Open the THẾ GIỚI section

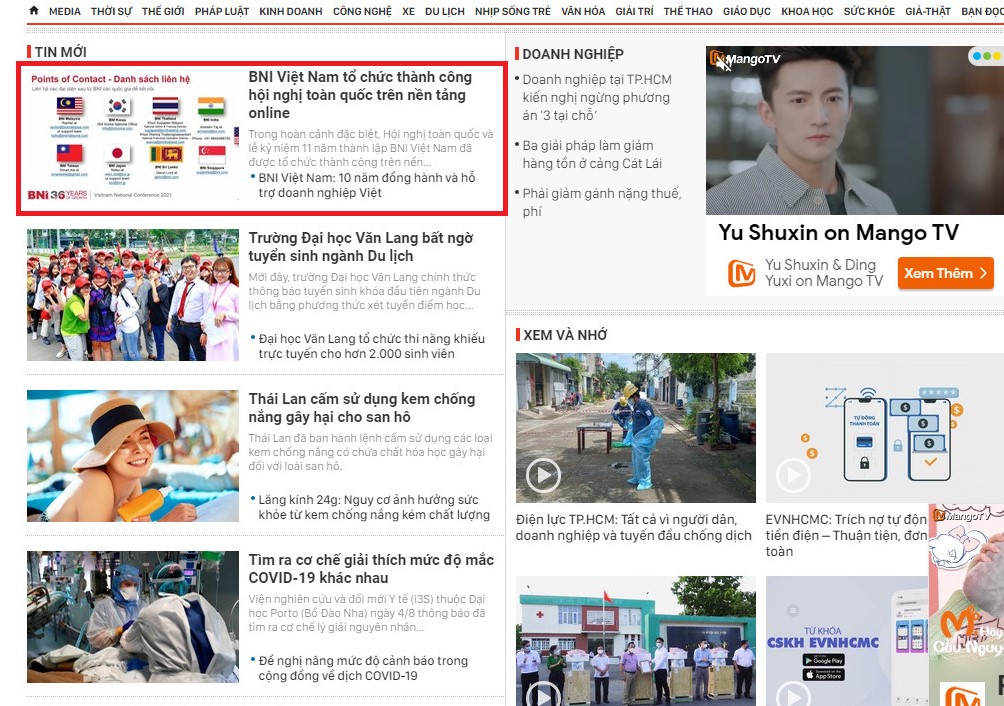click(x=163, y=11)
